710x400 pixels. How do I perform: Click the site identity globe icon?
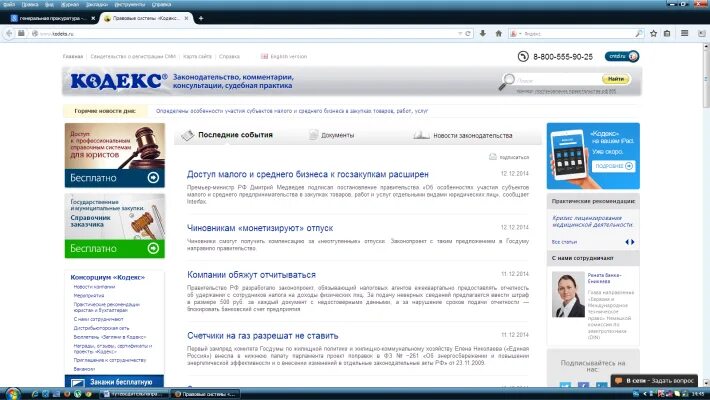tap(35, 34)
